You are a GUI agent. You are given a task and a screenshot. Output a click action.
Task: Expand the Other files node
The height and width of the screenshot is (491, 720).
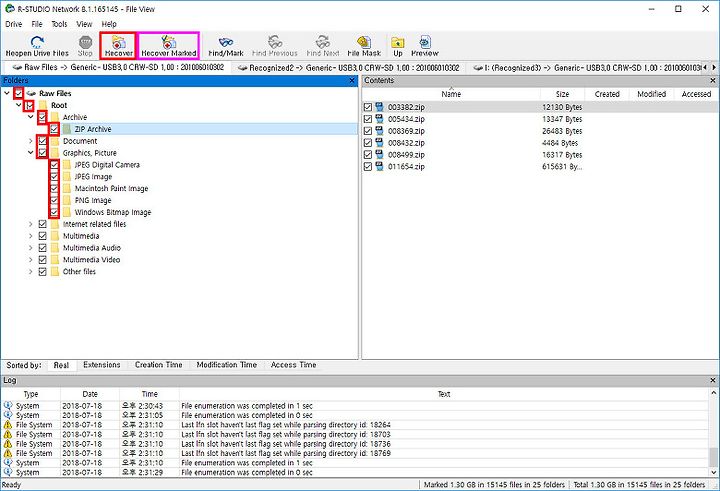(31, 272)
